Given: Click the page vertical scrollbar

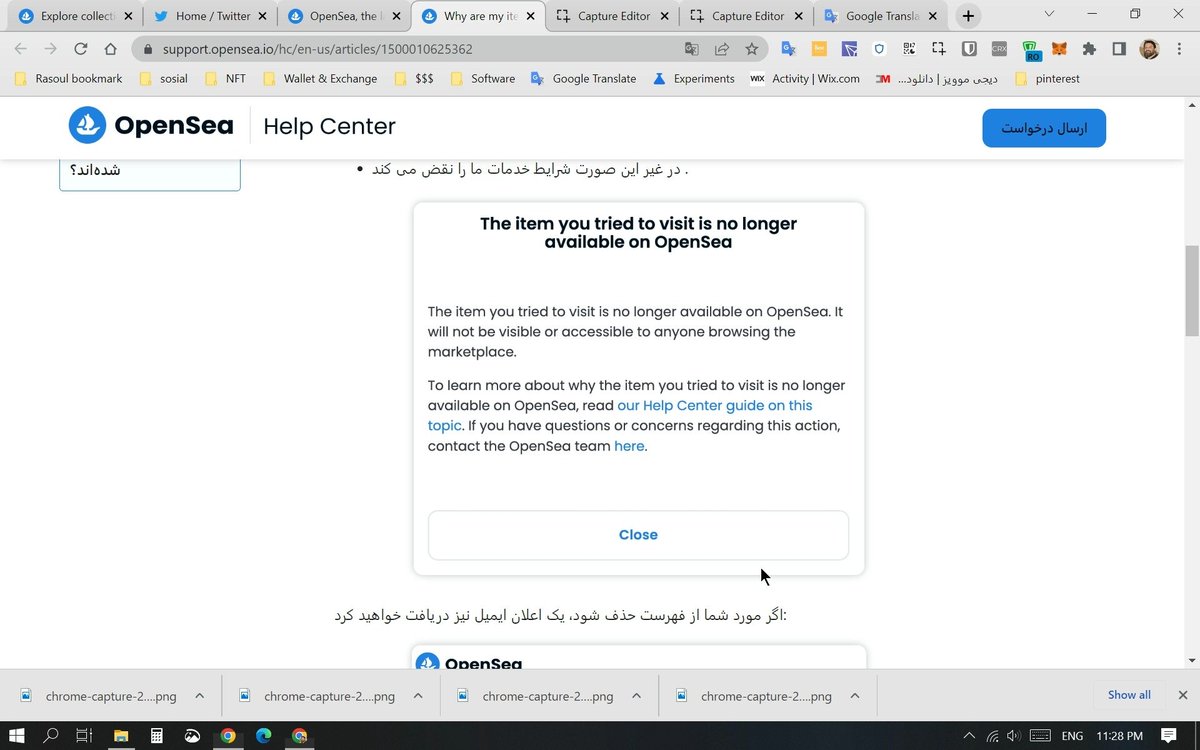Looking at the screenshot, I should (1192, 291).
